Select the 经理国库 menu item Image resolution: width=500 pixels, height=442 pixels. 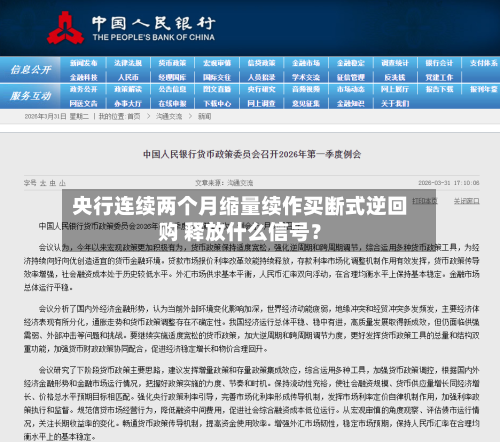(x=172, y=77)
